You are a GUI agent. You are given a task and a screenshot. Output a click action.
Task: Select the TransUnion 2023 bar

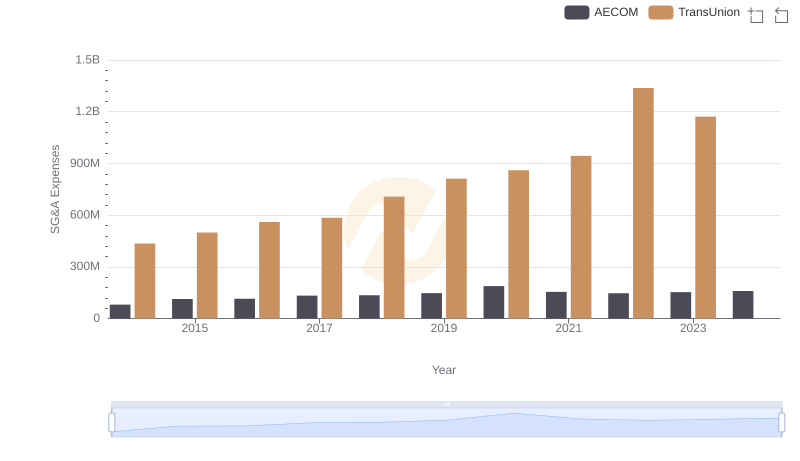click(706, 217)
